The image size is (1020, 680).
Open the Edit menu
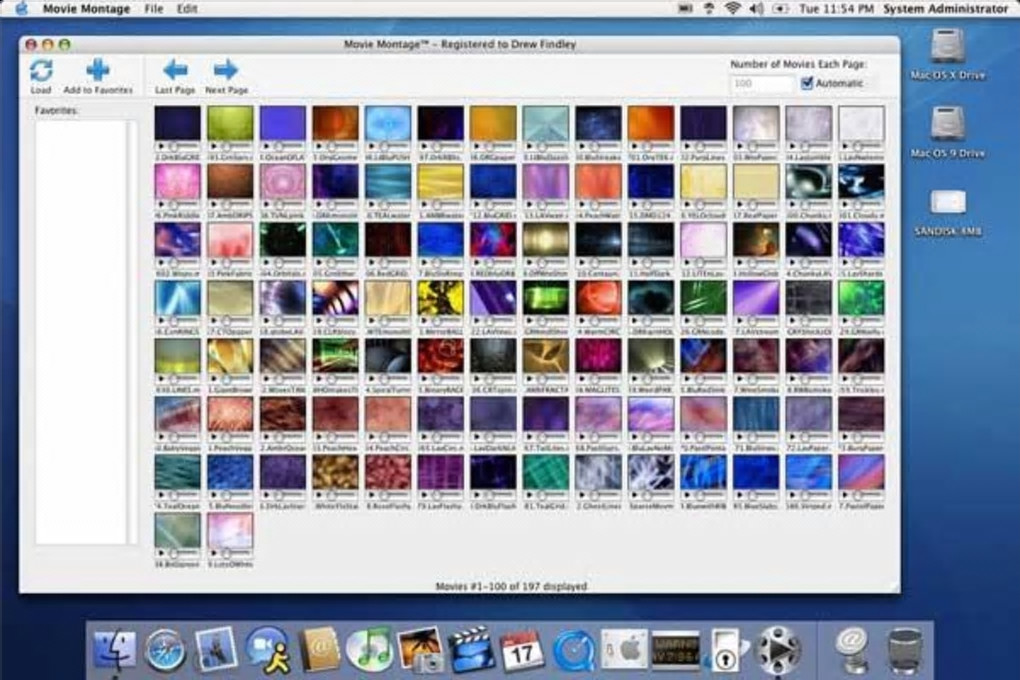187,9
